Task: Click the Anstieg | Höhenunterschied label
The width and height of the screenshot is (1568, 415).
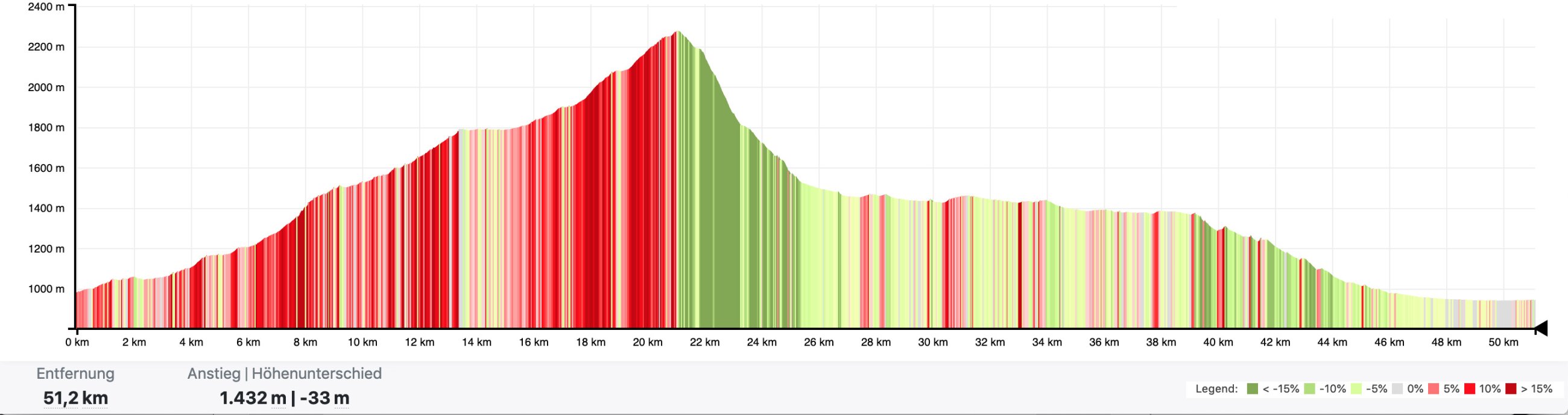Action: [x=284, y=373]
